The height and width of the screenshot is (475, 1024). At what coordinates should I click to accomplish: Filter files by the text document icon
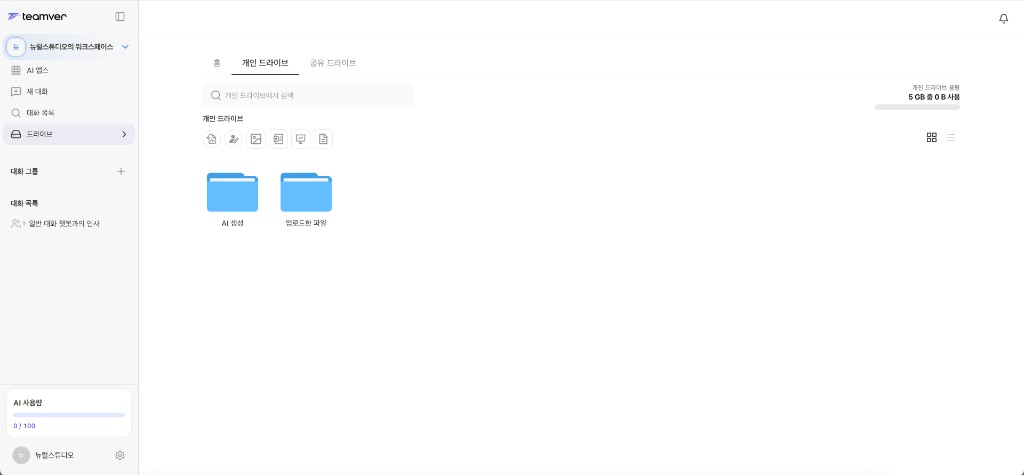323,139
